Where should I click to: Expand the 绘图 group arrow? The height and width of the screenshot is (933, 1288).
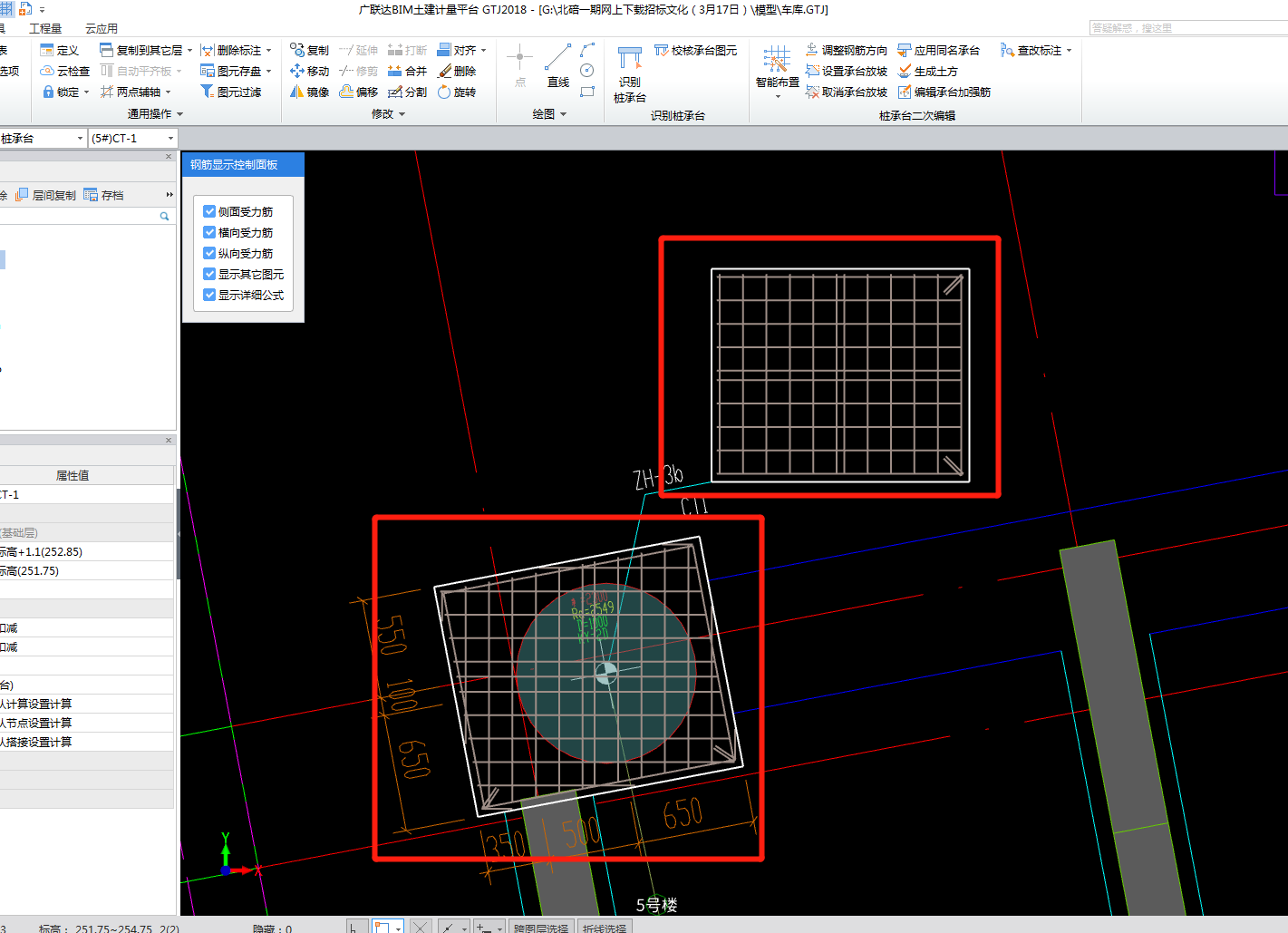point(563,114)
